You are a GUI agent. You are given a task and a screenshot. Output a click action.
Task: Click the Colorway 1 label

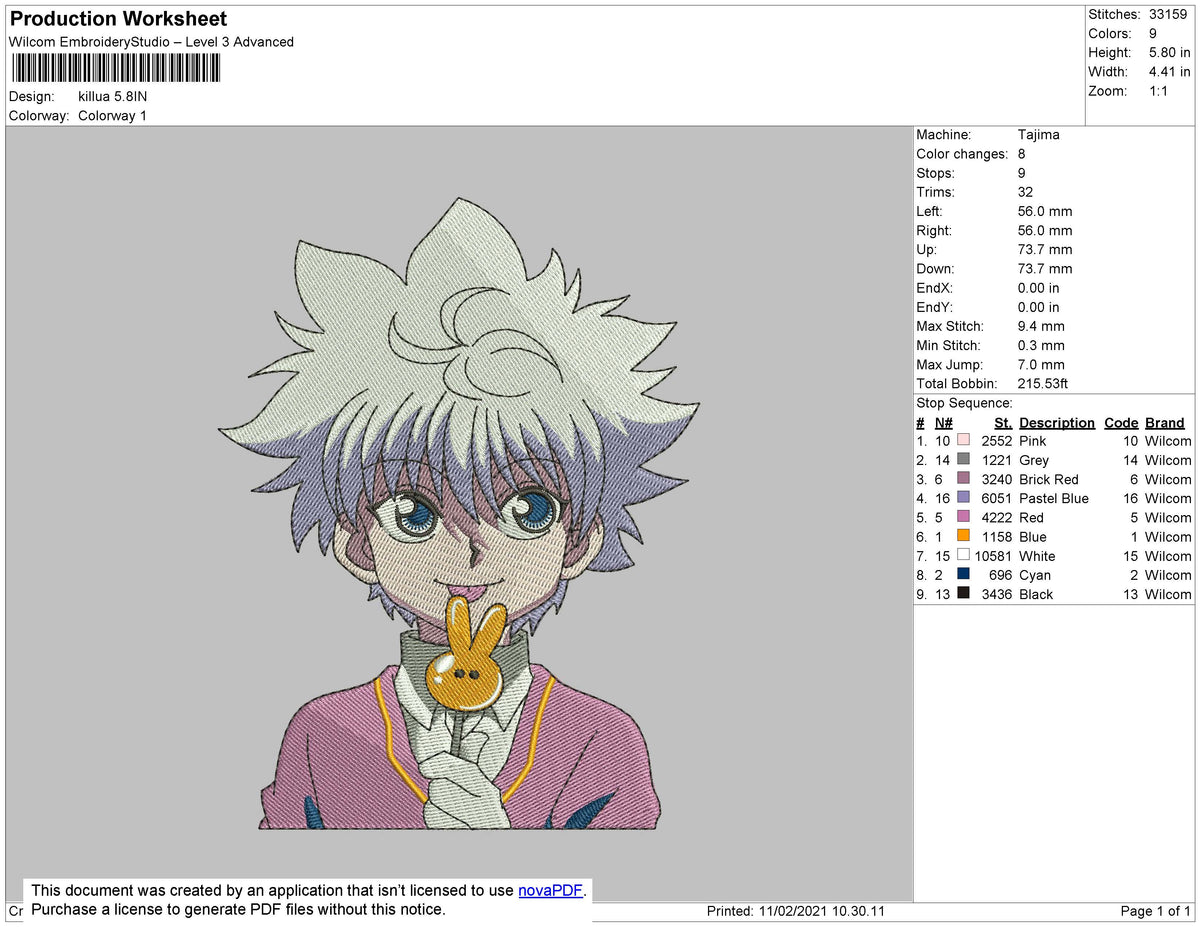pyautogui.click(x=112, y=115)
